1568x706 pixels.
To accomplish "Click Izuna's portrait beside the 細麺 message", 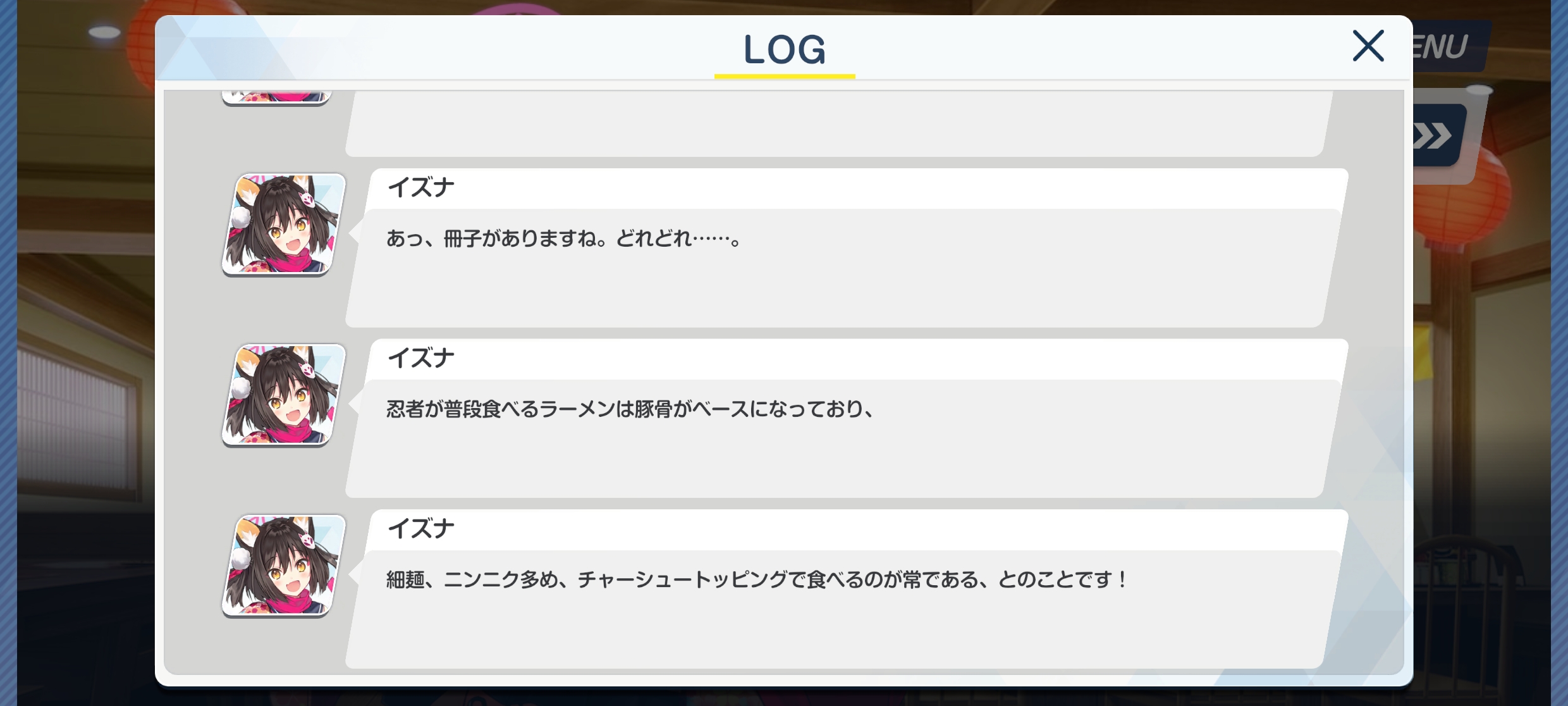I will [284, 566].
